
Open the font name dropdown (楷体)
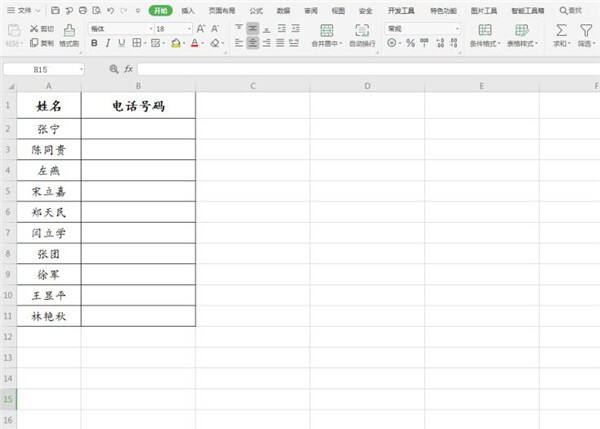click(151, 29)
